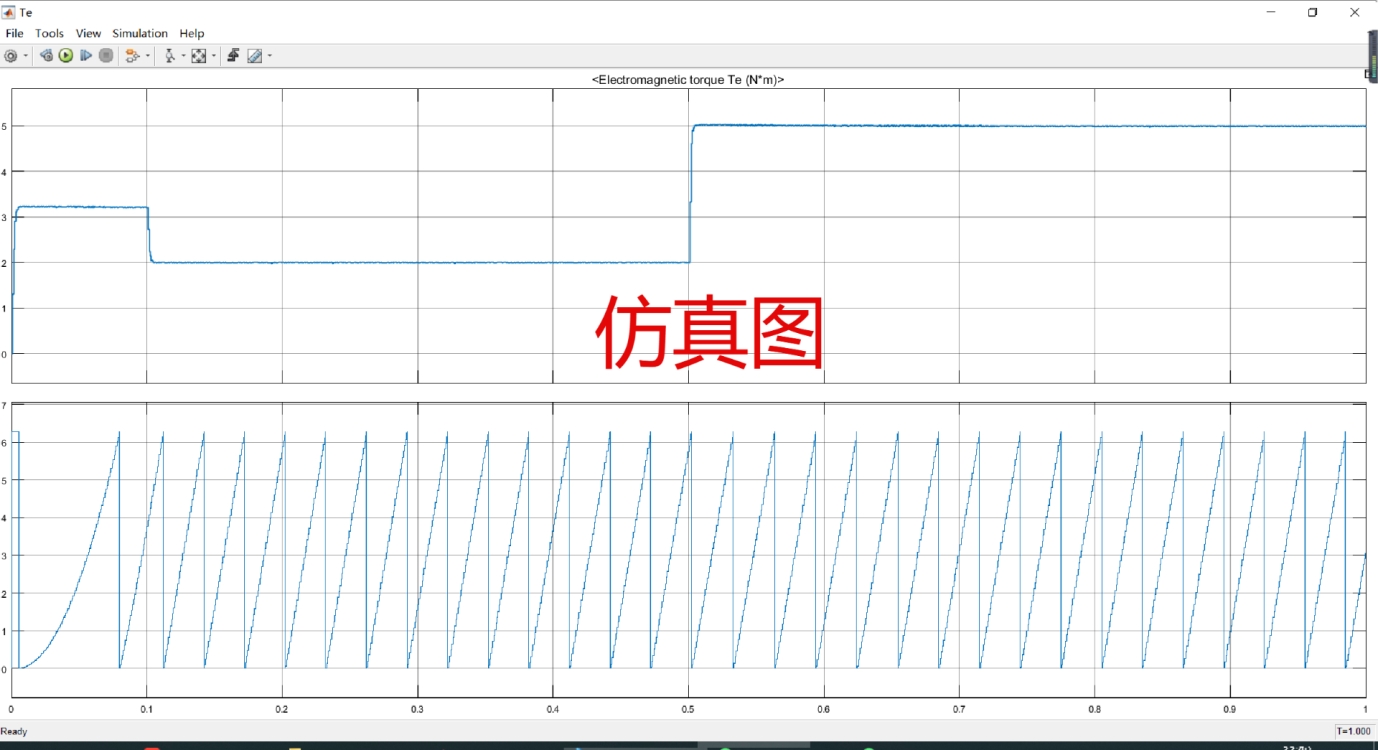This screenshot has height=750, width=1378.
Task: Click the Te scope icon in the title bar
Action: [9, 12]
